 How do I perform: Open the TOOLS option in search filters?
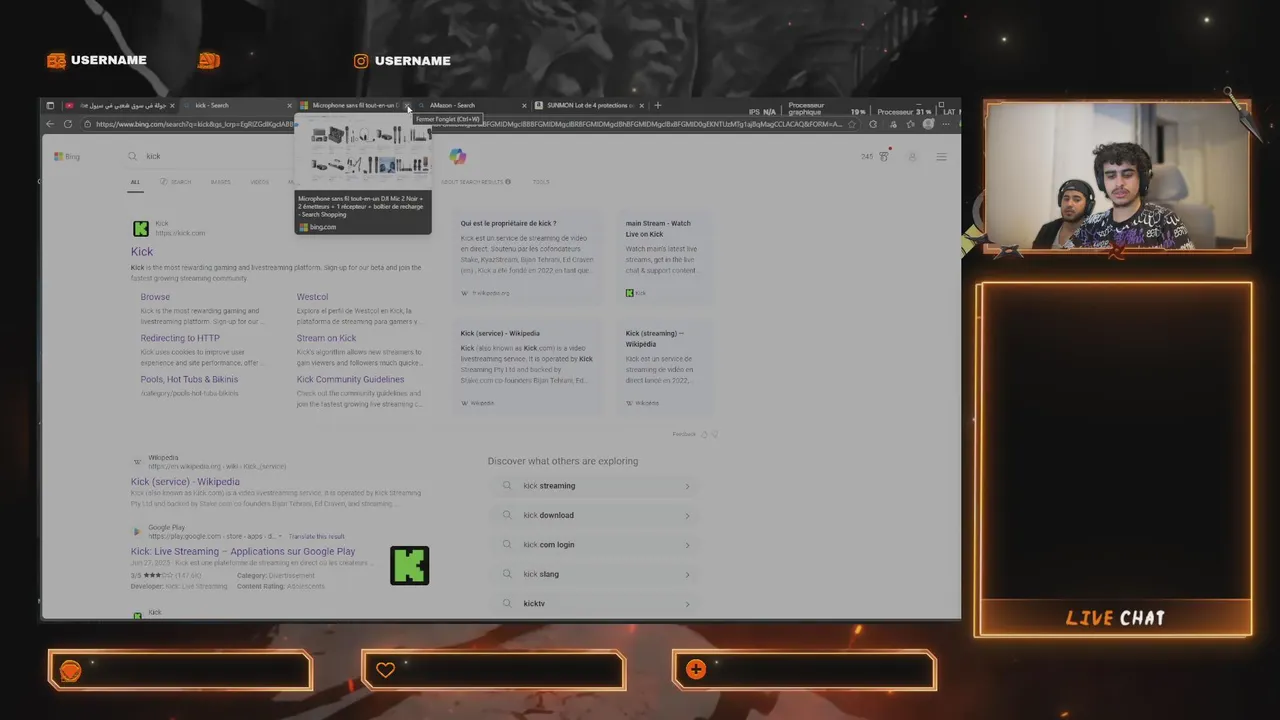[541, 182]
